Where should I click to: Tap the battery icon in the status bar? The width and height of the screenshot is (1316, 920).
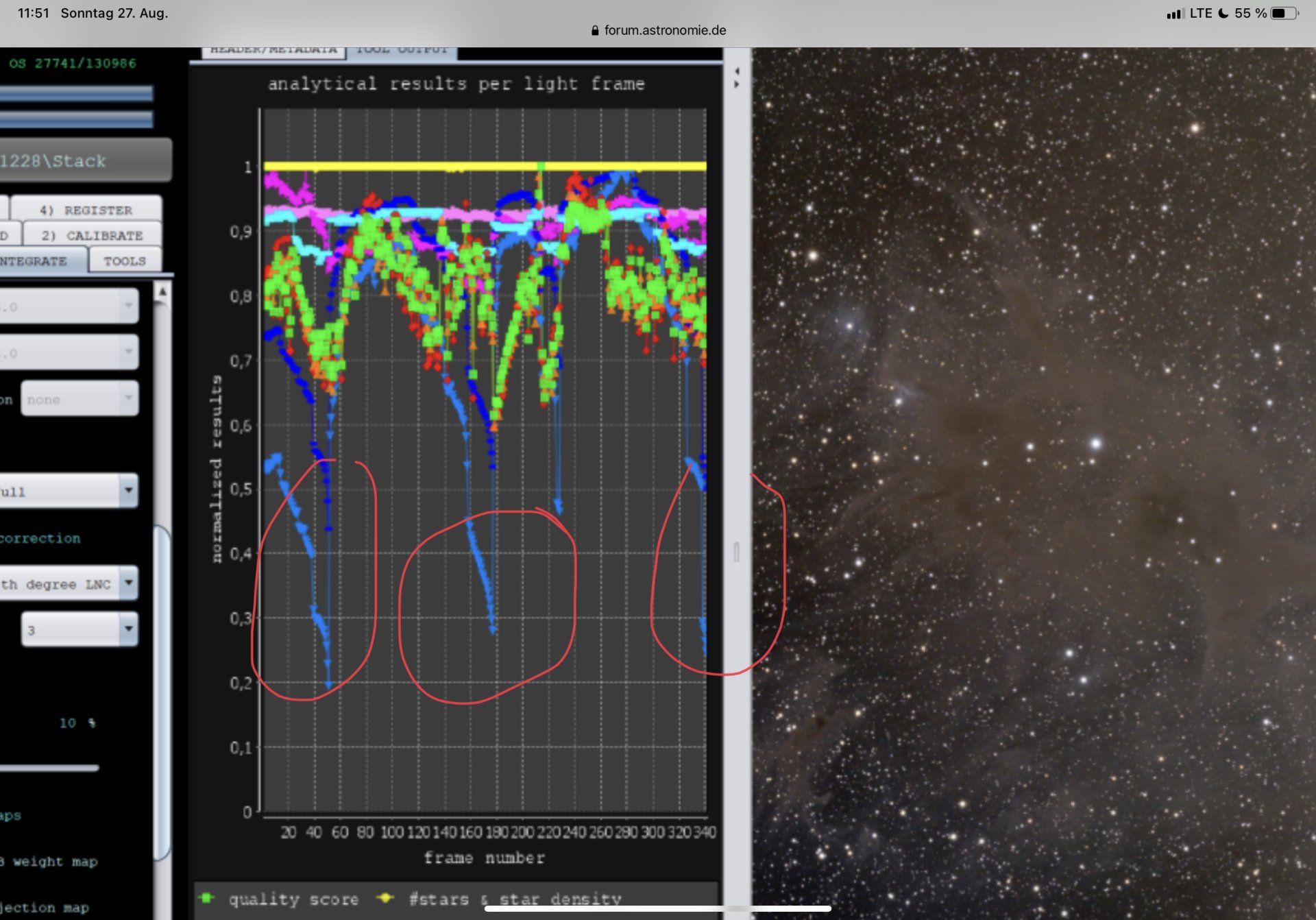[1284, 13]
